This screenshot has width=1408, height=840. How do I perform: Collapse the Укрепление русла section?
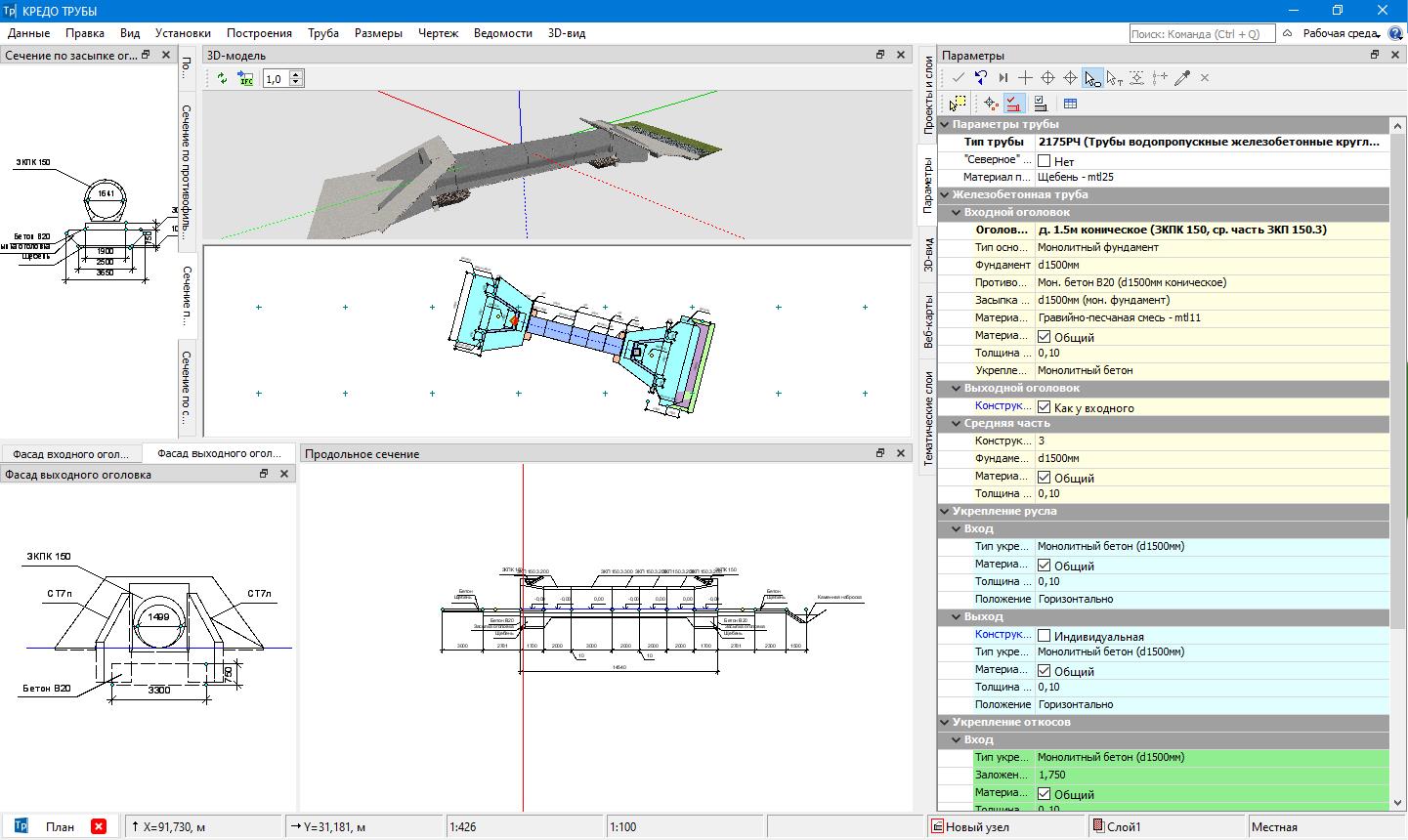(x=945, y=512)
